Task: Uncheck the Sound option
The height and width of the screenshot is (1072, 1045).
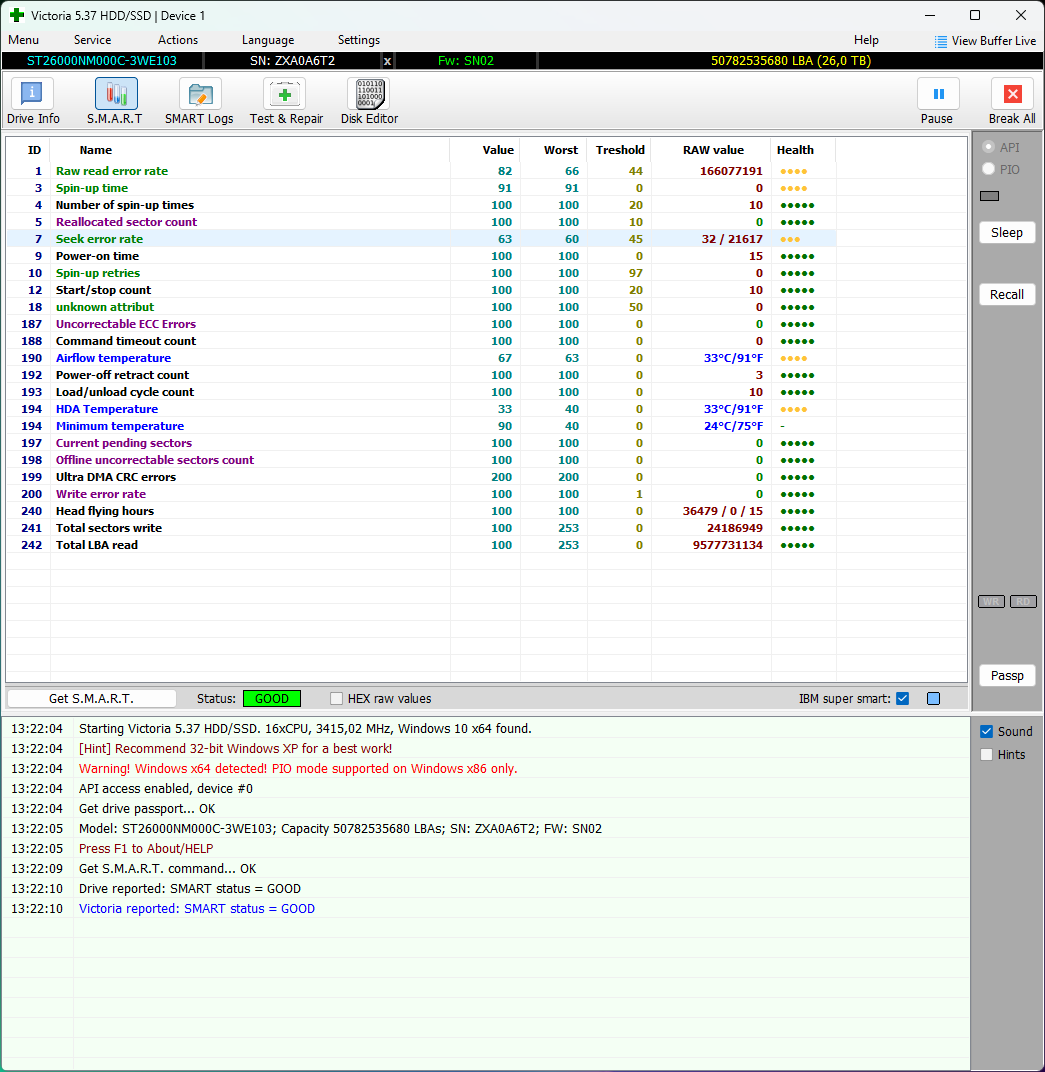Action: tap(987, 732)
